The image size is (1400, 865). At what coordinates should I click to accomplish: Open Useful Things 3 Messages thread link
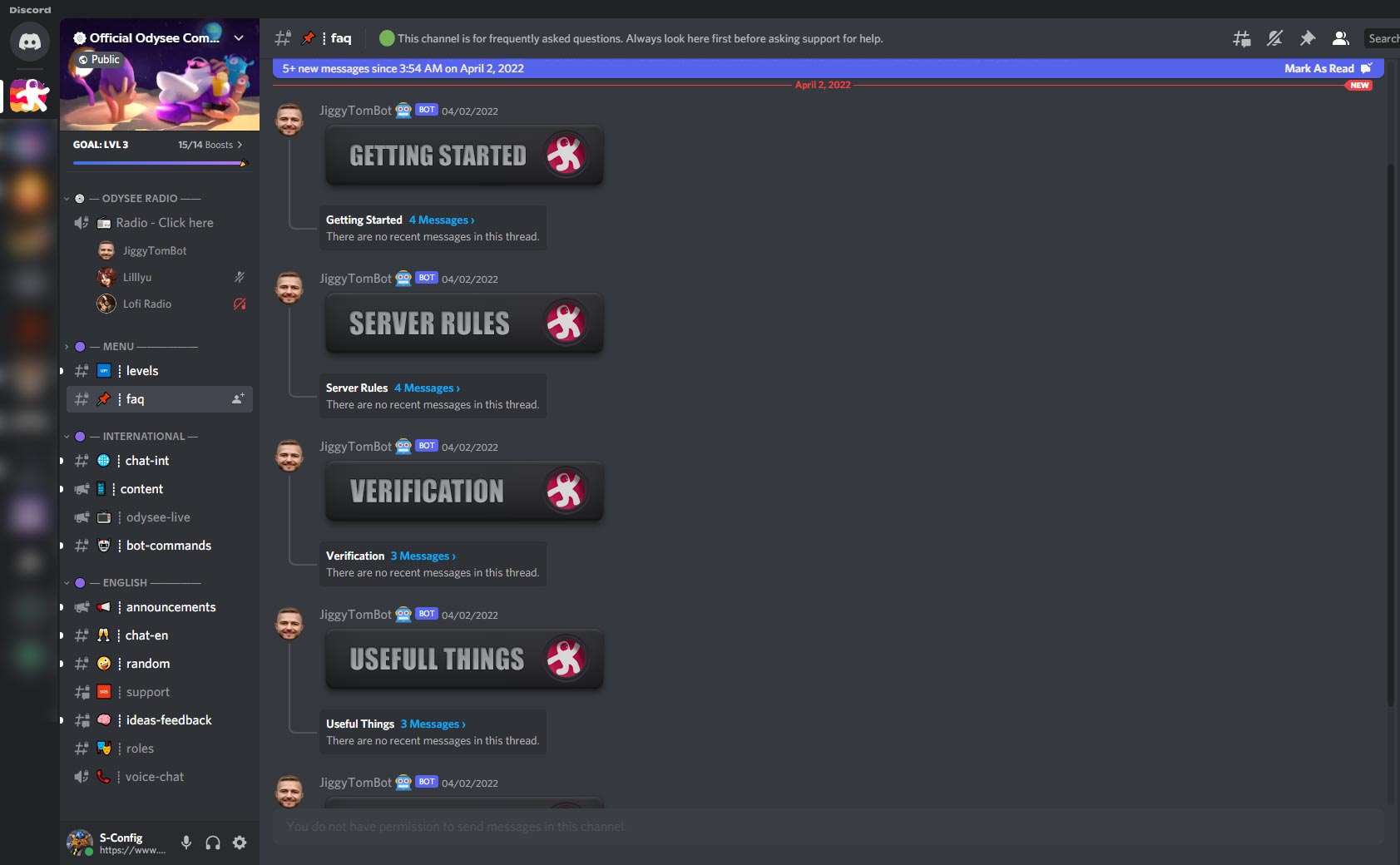coord(433,724)
